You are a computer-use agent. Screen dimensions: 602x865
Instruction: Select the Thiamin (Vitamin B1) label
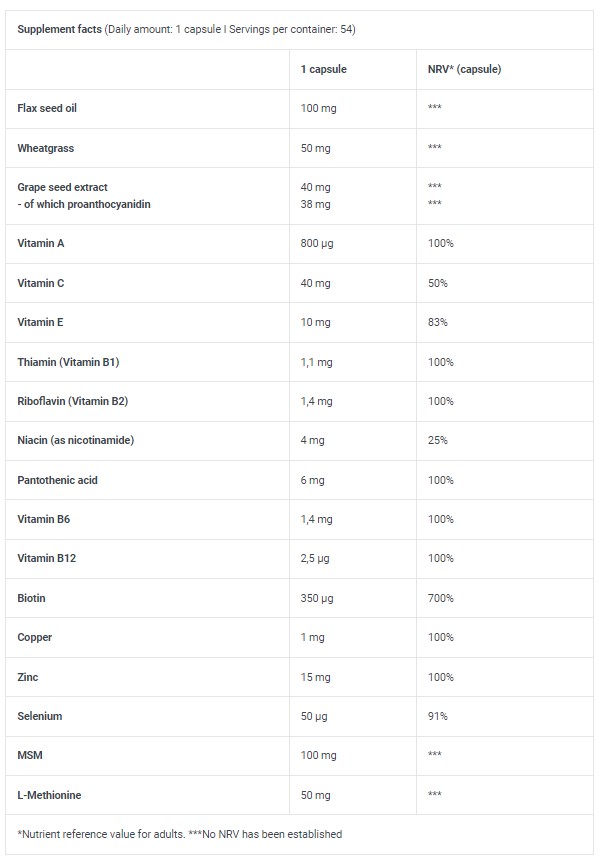[75, 362]
